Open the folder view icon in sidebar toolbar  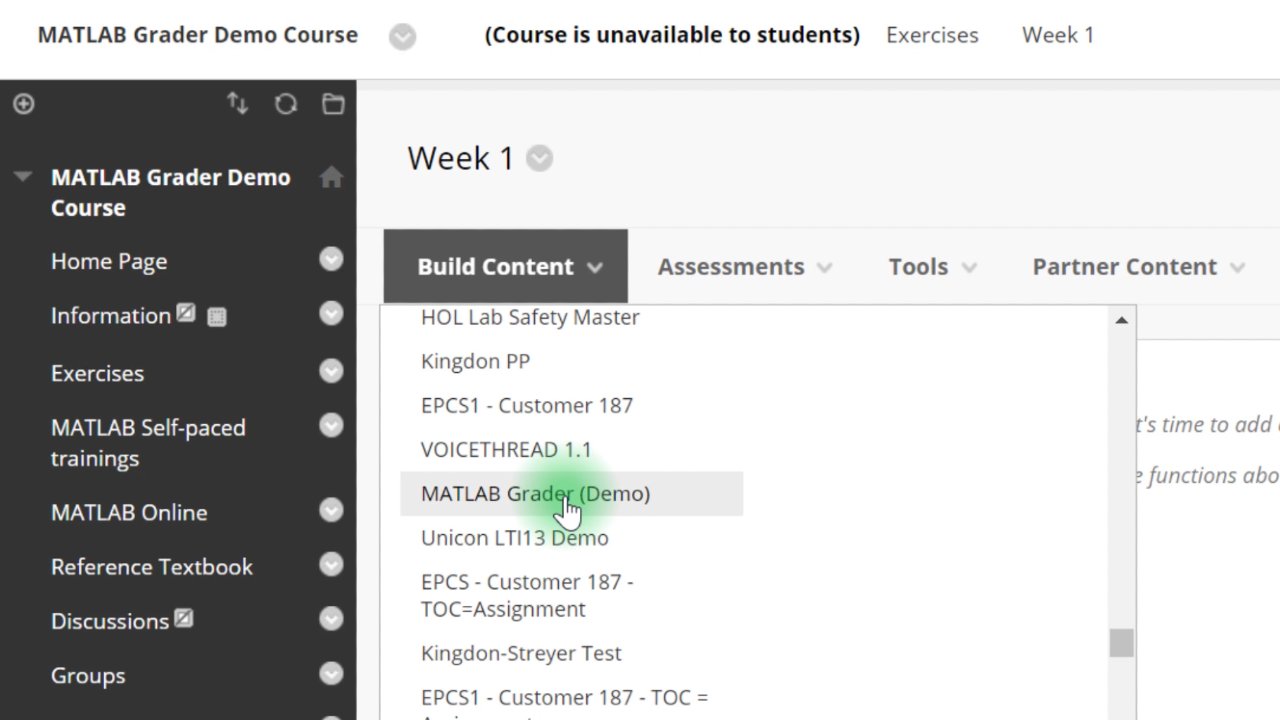pos(333,103)
